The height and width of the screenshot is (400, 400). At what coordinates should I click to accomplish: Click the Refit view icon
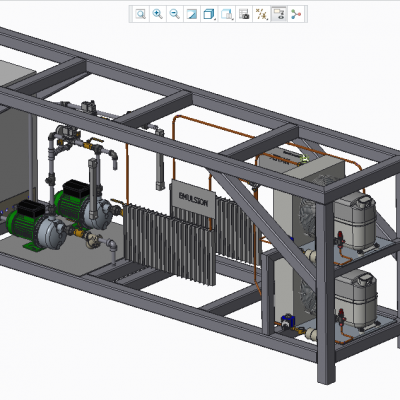tap(140, 14)
